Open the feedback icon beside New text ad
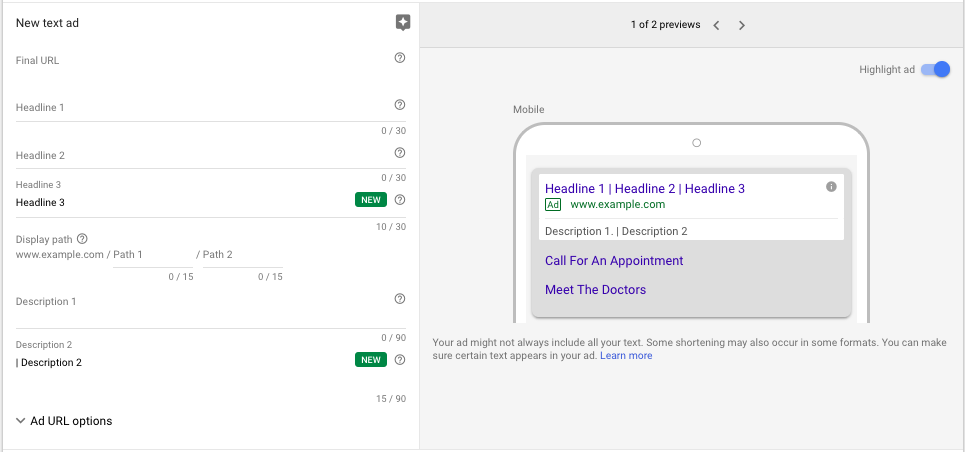965x452 pixels. (x=402, y=23)
